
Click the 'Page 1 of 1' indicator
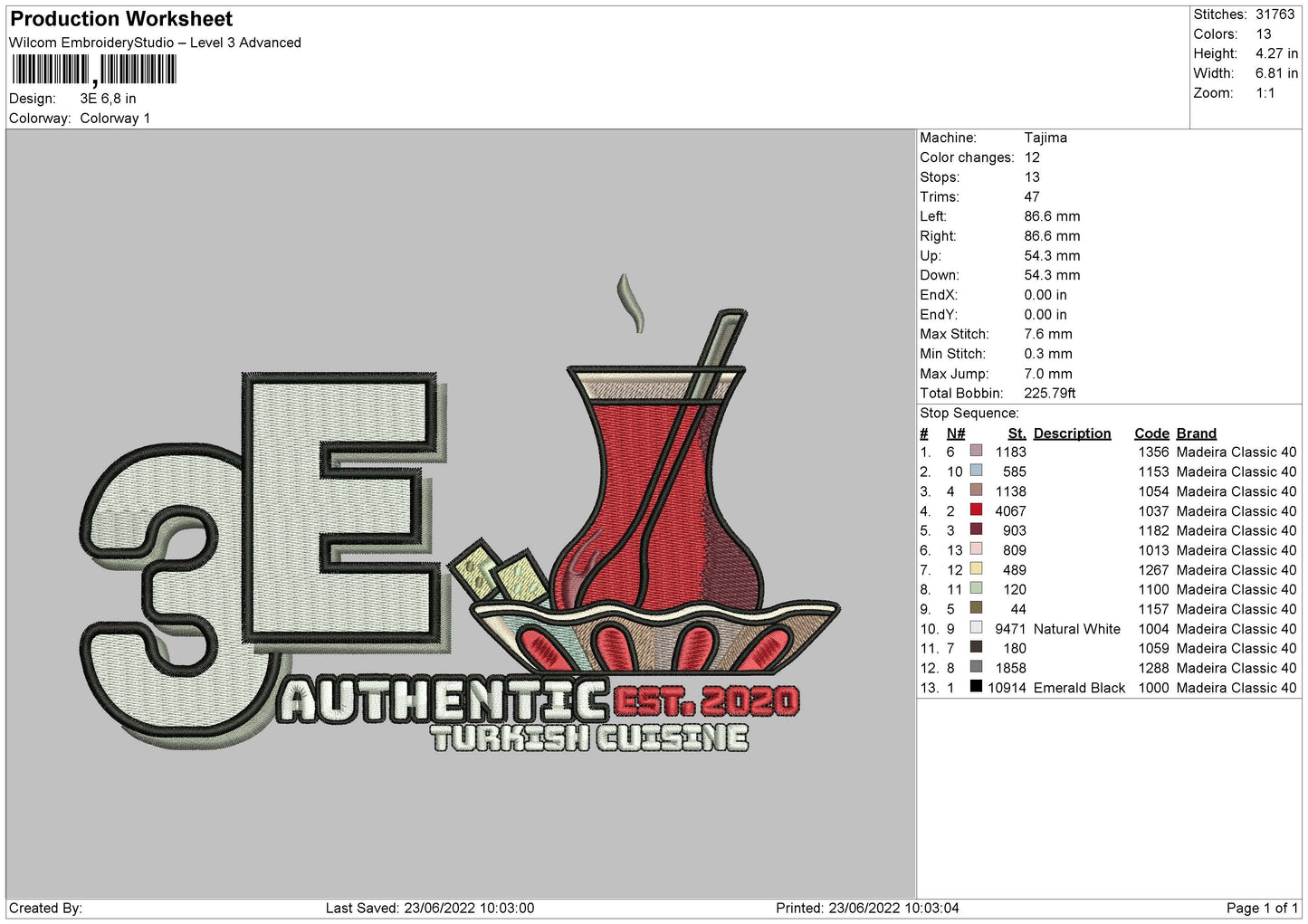point(1262,908)
